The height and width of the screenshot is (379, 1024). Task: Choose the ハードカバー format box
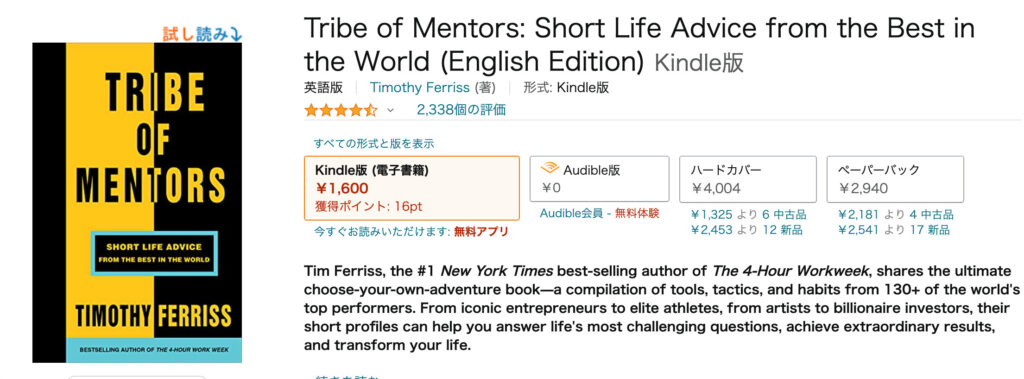(x=748, y=179)
